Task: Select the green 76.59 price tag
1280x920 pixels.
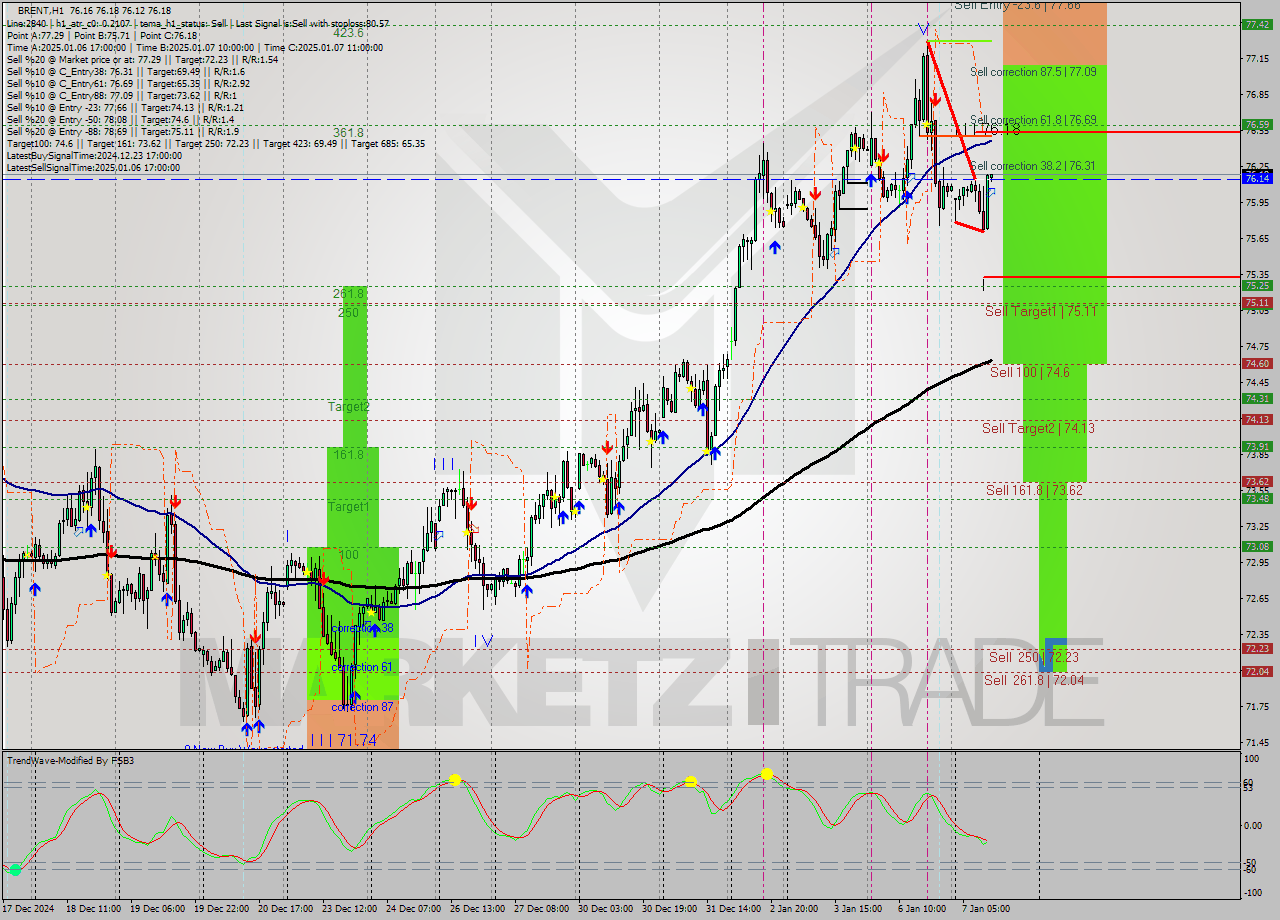Action: click(x=1257, y=125)
